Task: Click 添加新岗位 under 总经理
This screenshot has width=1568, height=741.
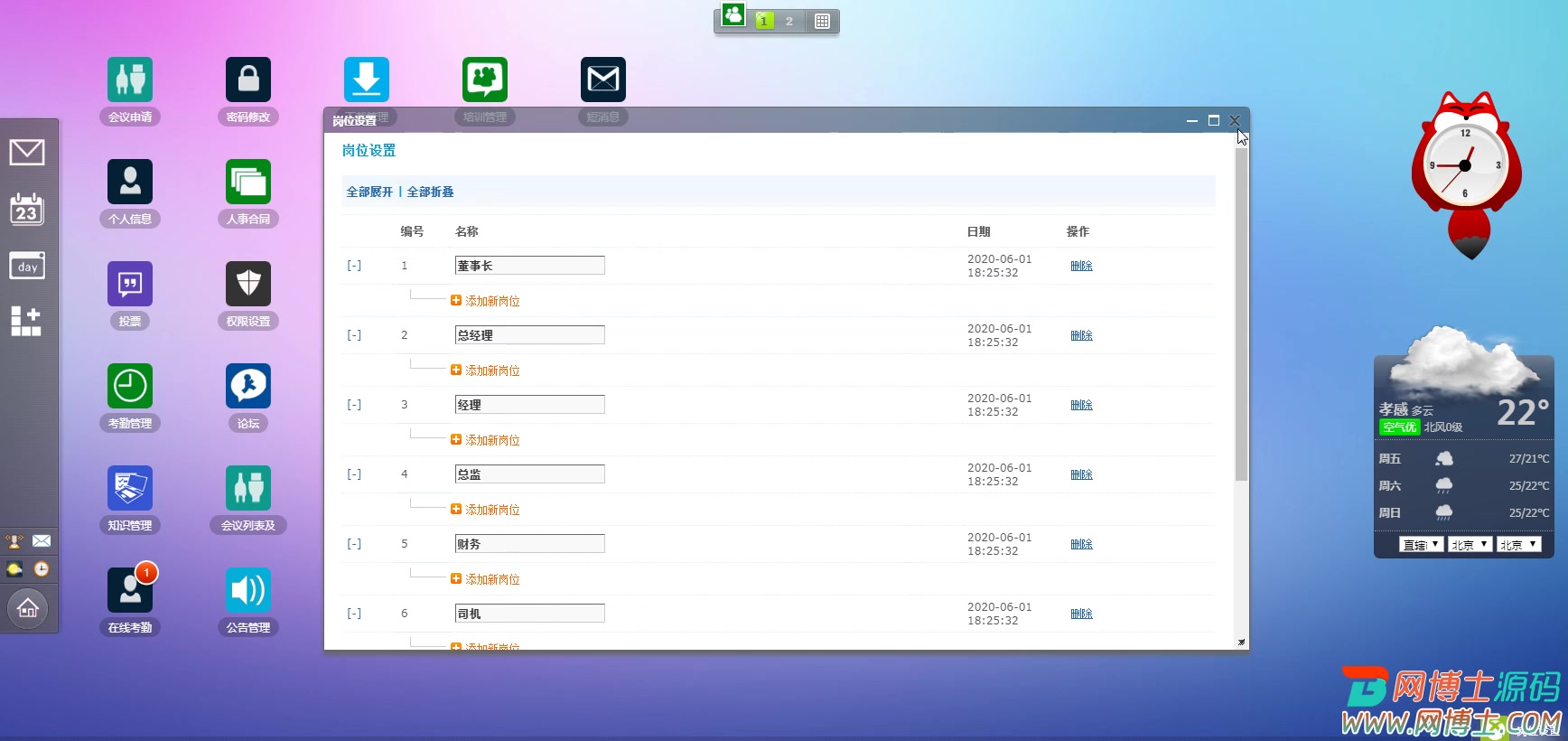Action: [x=485, y=370]
